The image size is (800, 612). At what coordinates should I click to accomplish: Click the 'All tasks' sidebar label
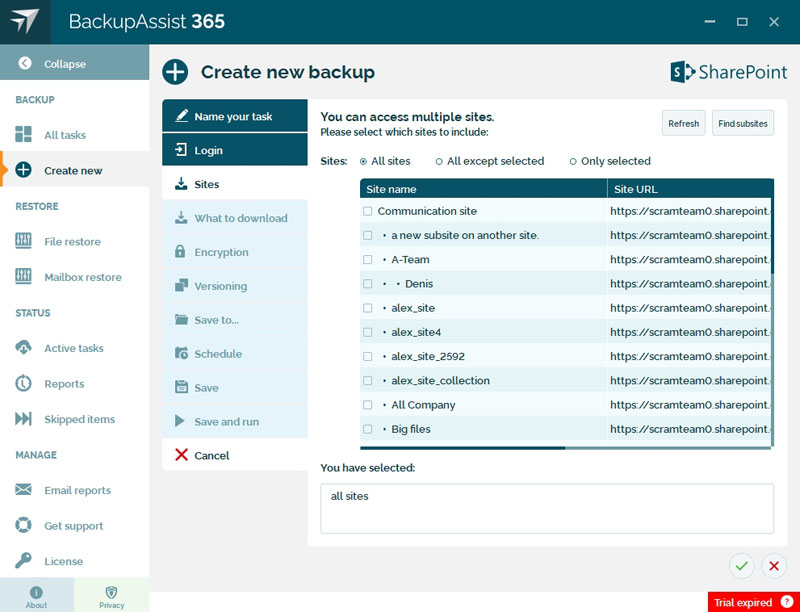coord(65,135)
